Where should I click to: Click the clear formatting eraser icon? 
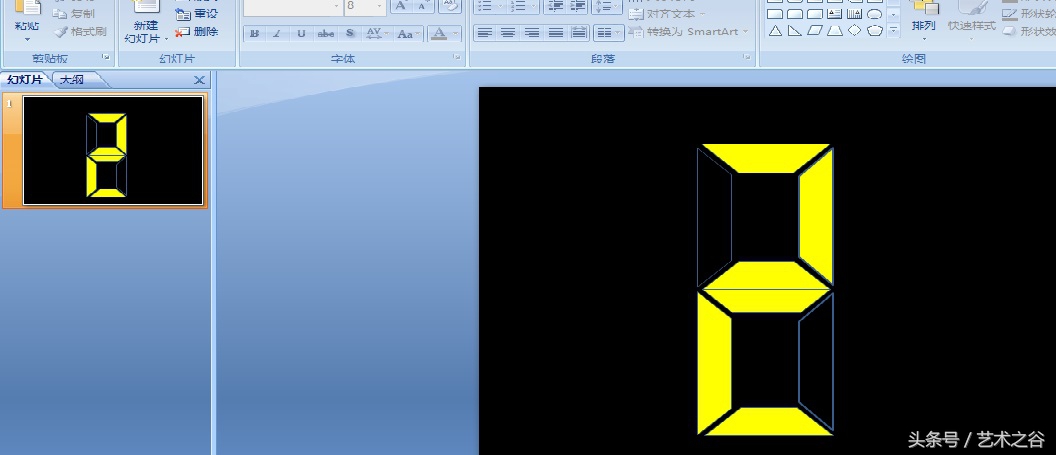coord(450,6)
